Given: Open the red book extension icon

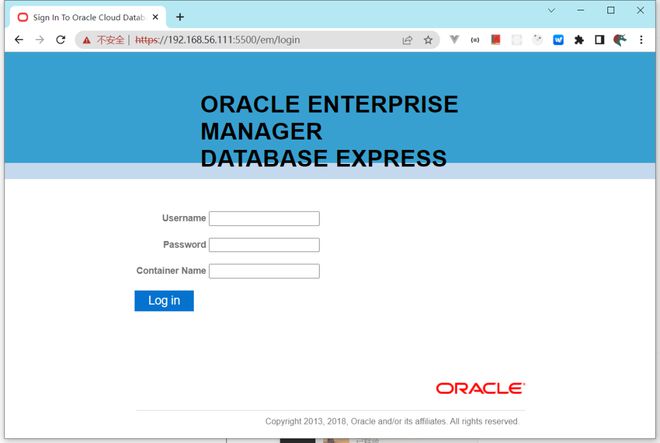Looking at the screenshot, I should pyautogui.click(x=495, y=40).
